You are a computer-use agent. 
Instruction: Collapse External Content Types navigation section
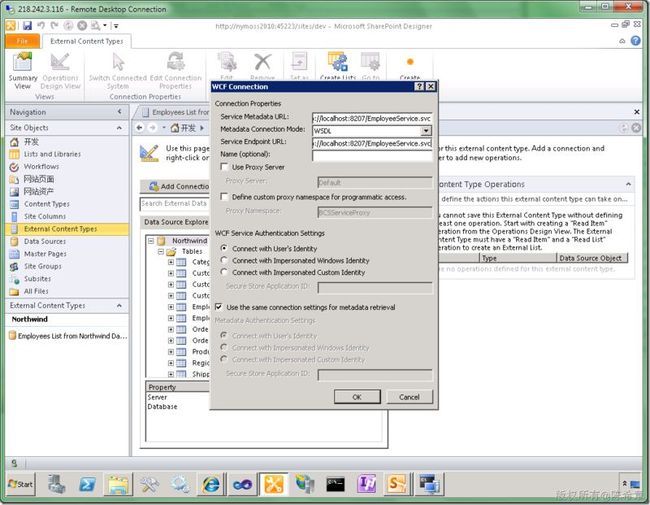(x=119, y=306)
